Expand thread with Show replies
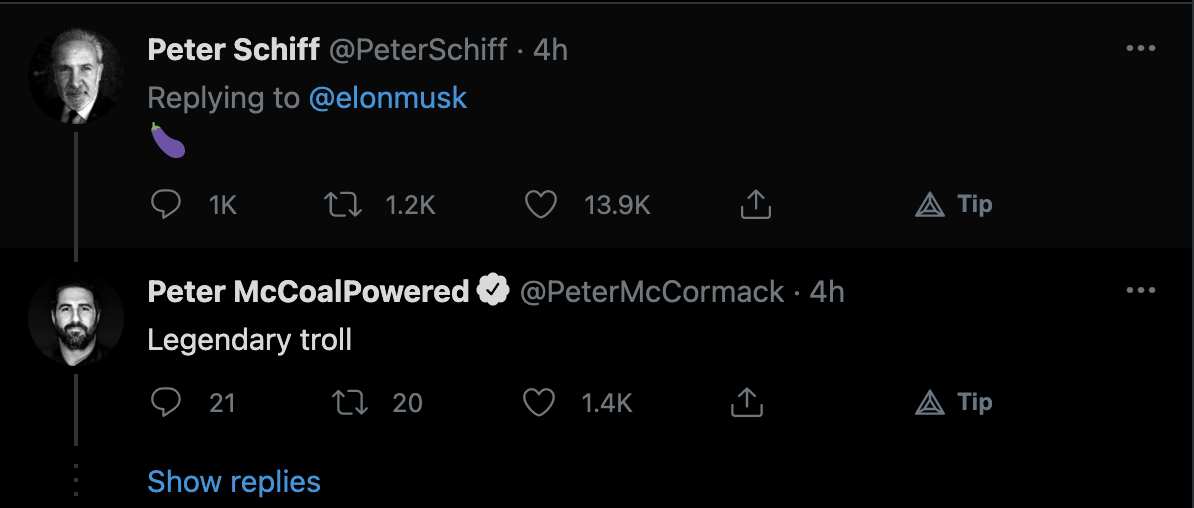Image resolution: width=1194 pixels, height=508 pixels. 234,482
